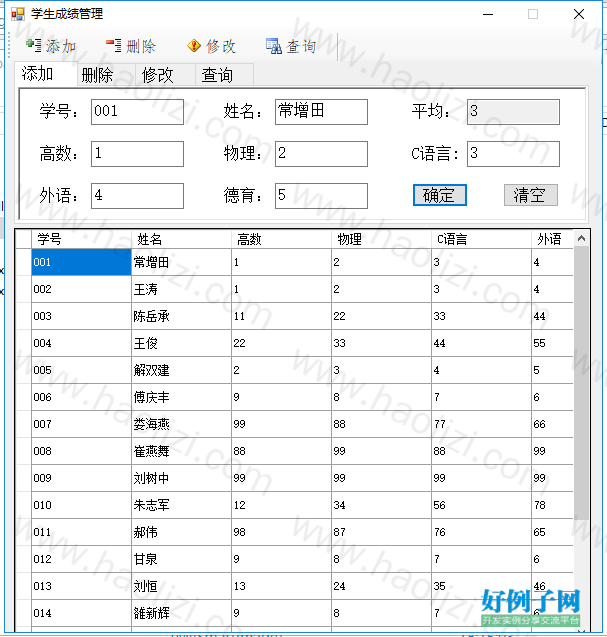Click the name cell 傅庆丰

[181, 397]
